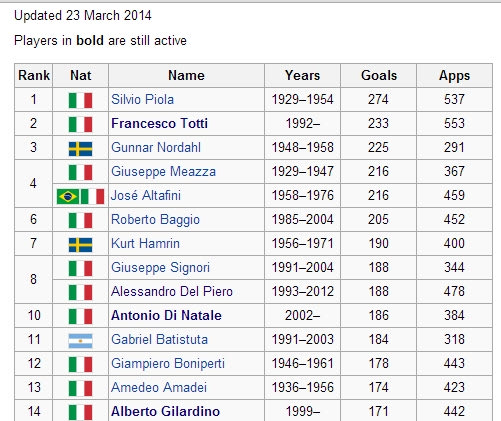This screenshot has width=501, height=421.
Task: Click the Brazilian flag next to José Altafini
Action: tap(68, 196)
